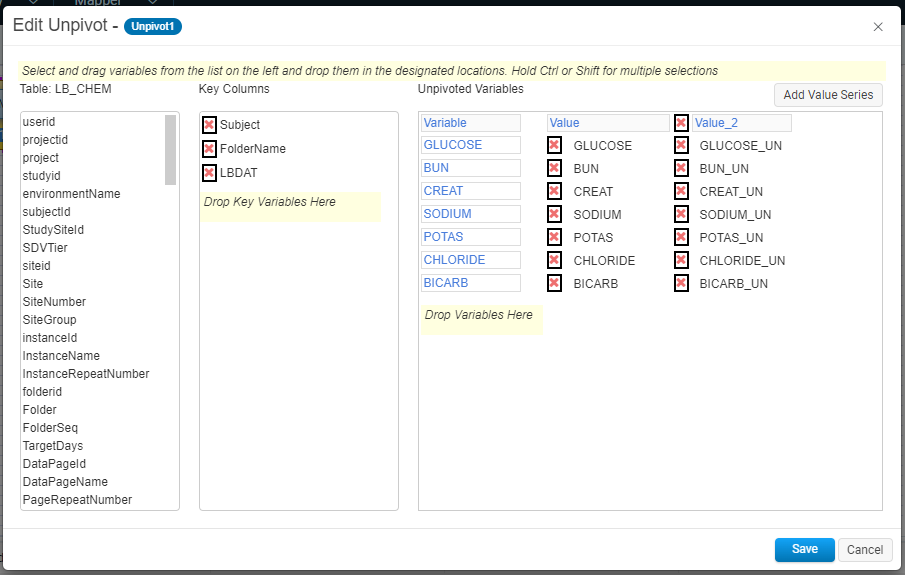Edit the Variable column name field
905x575 pixels.
click(x=470, y=122)
